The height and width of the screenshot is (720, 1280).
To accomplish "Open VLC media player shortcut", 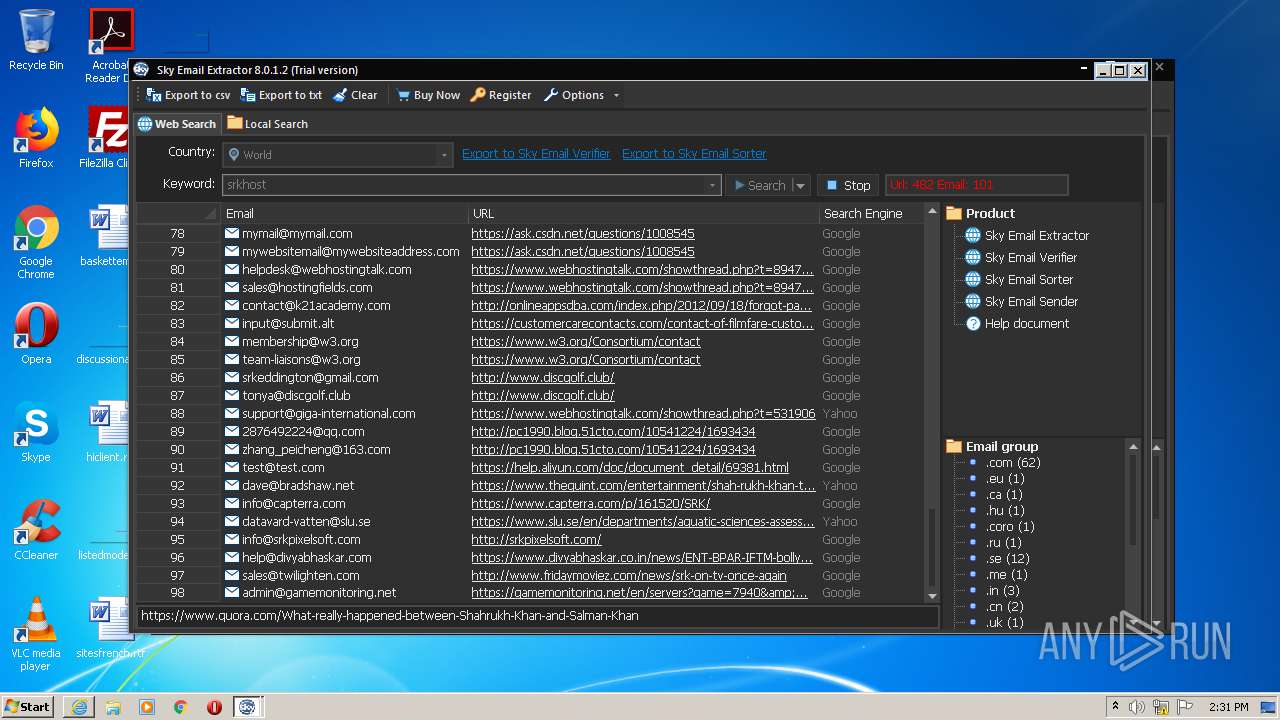I will (36, 634).
